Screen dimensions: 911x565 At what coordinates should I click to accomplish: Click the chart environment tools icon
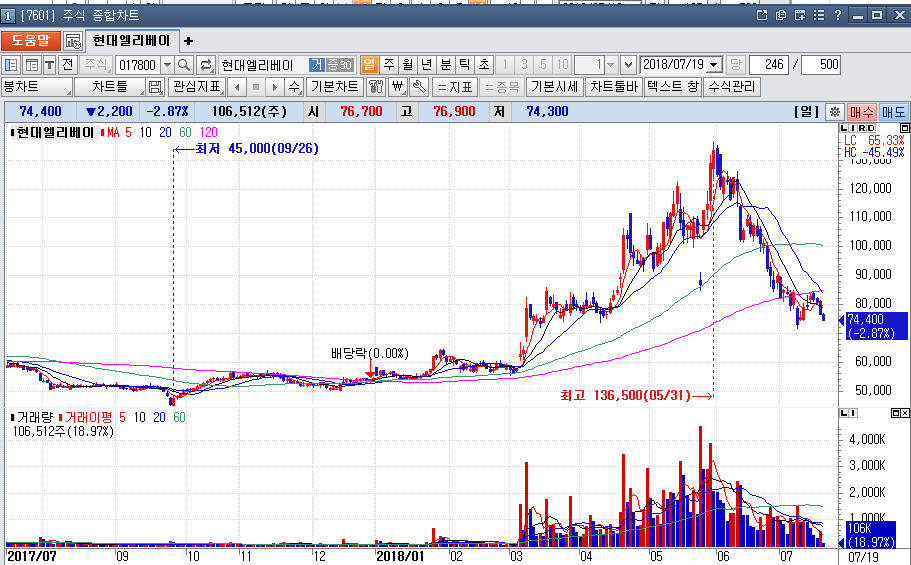coord(376,87)
